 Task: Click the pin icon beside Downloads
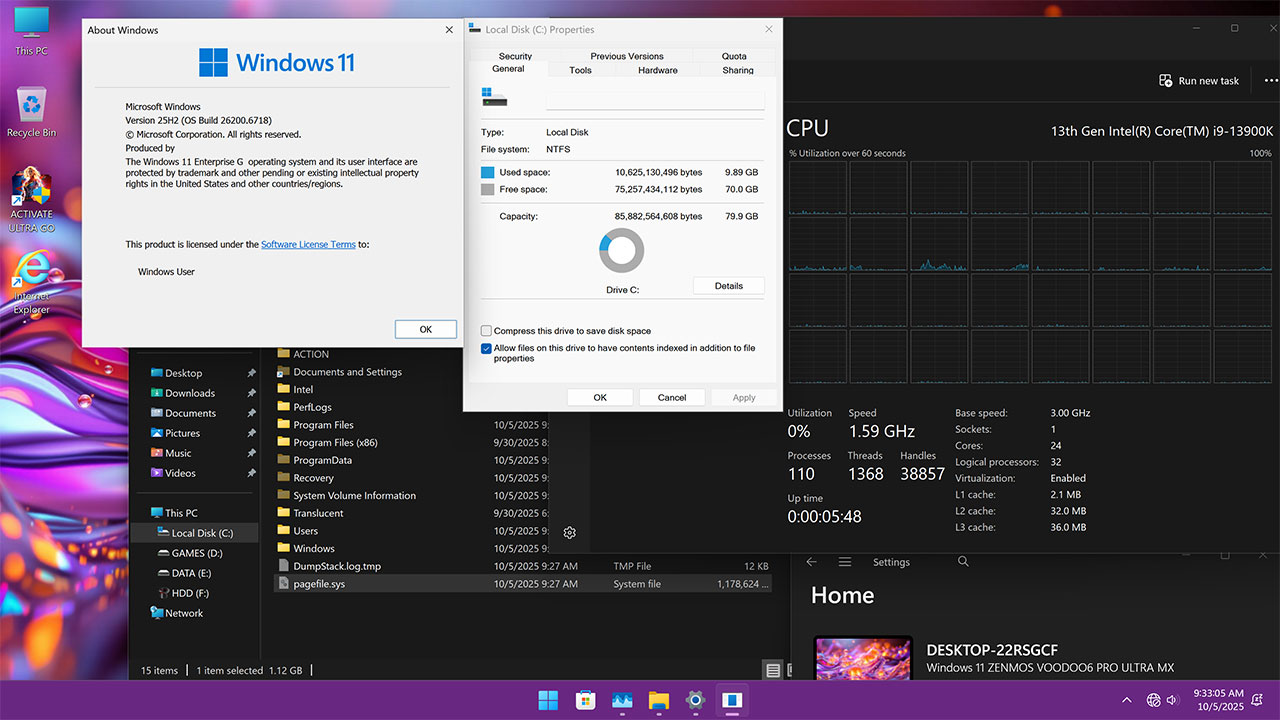251,393
